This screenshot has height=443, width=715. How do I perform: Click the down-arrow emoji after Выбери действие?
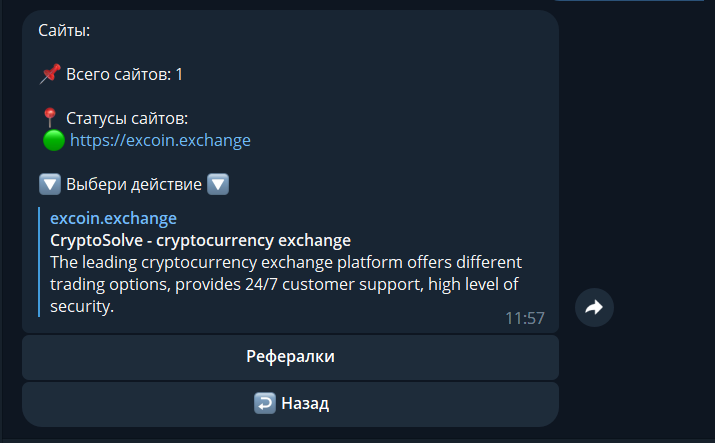[x=218, y=185]
